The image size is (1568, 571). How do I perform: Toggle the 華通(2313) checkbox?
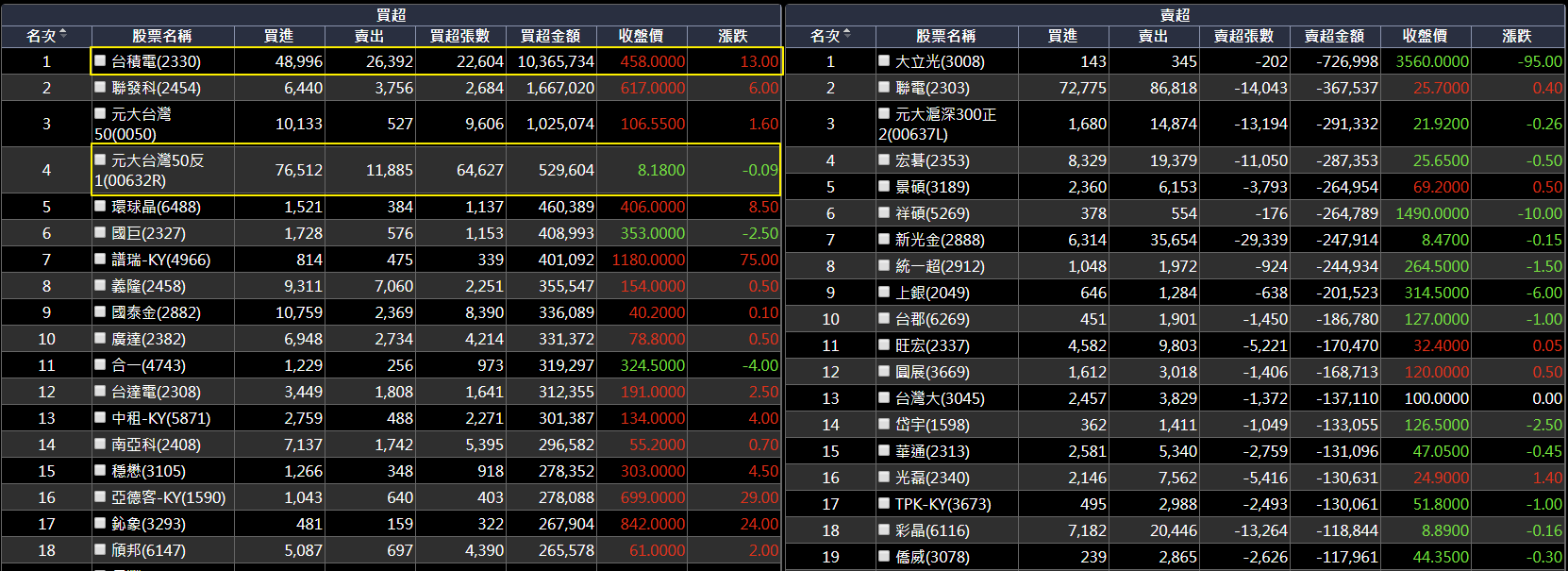point(884,450)
